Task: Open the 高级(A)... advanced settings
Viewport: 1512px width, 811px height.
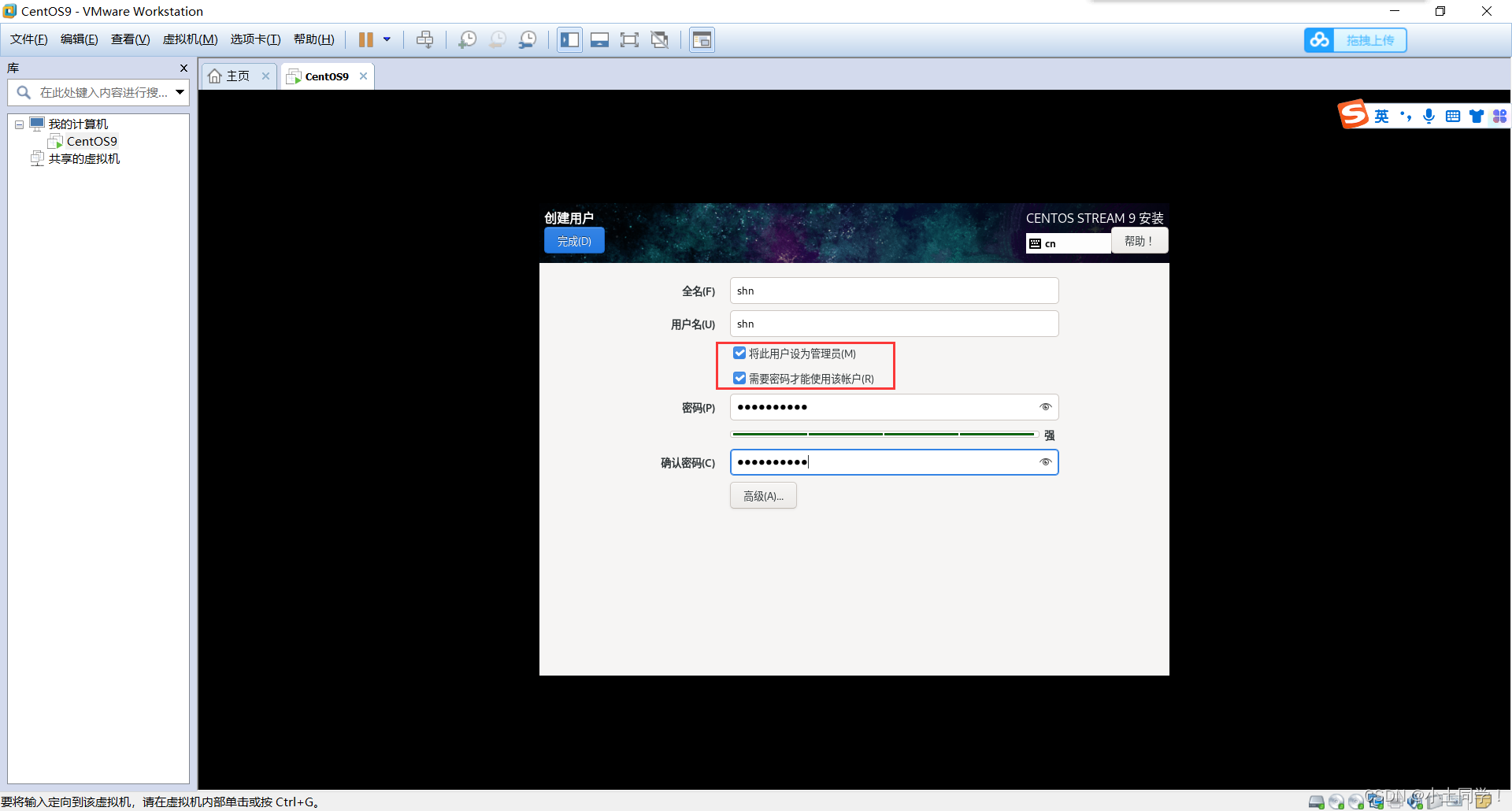Action: (763, 496)
